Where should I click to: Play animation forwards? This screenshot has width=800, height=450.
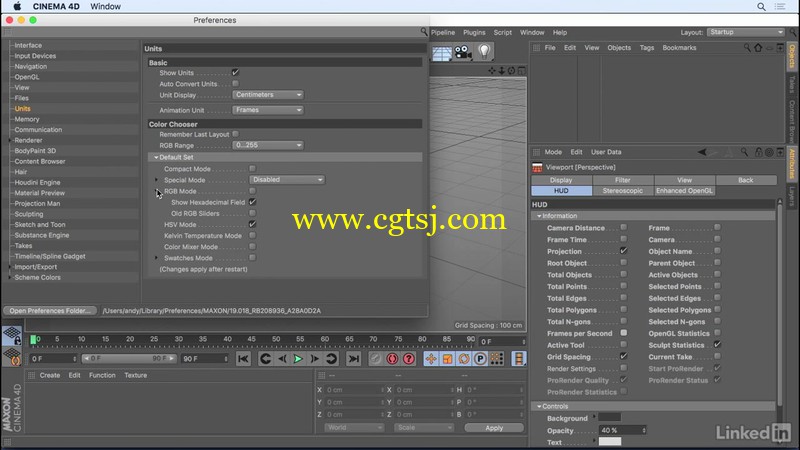[298, 359]
